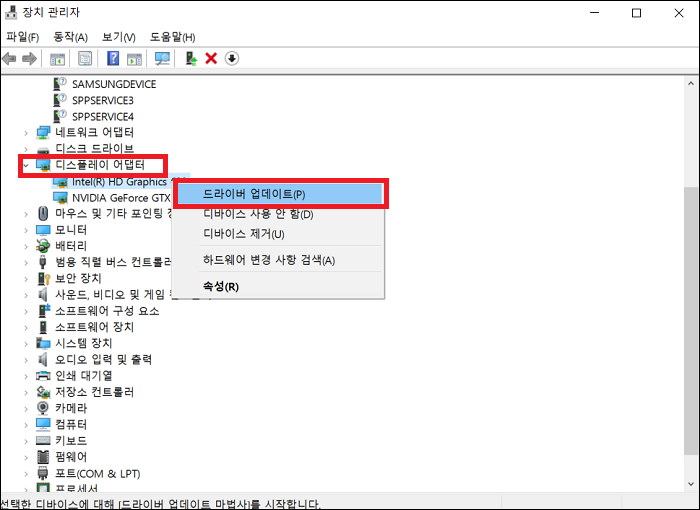Click the NVIDIA GeForce GTX device icon
700x510 pixels.
point(60,197)
